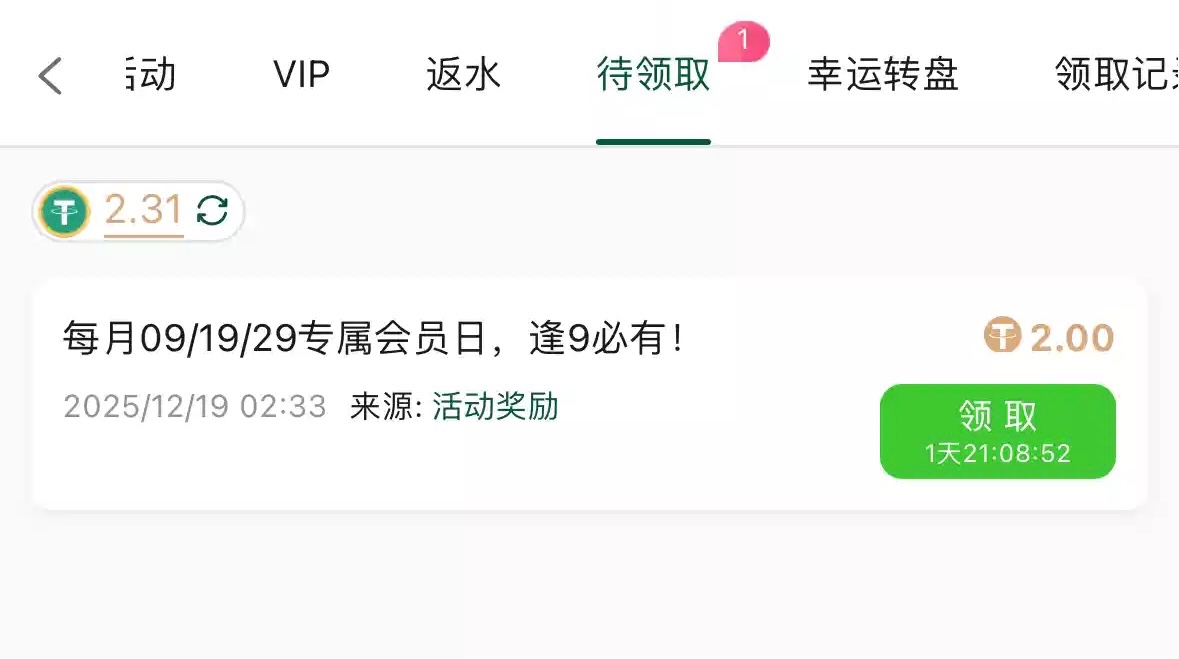Screen dimensions: 1179x659
Task: Tap the 来源 label text
Action: [x=386, y=407]
